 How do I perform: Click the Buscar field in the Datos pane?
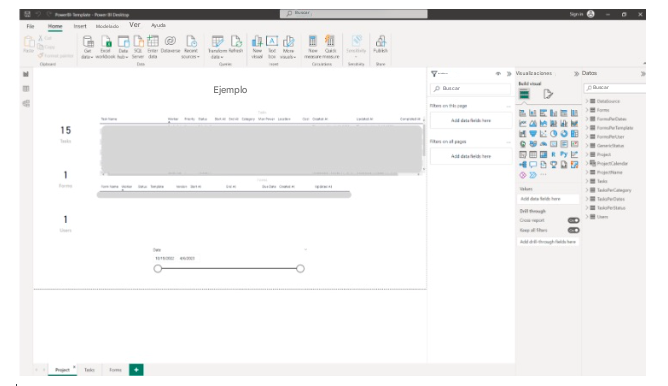(615, 87)
